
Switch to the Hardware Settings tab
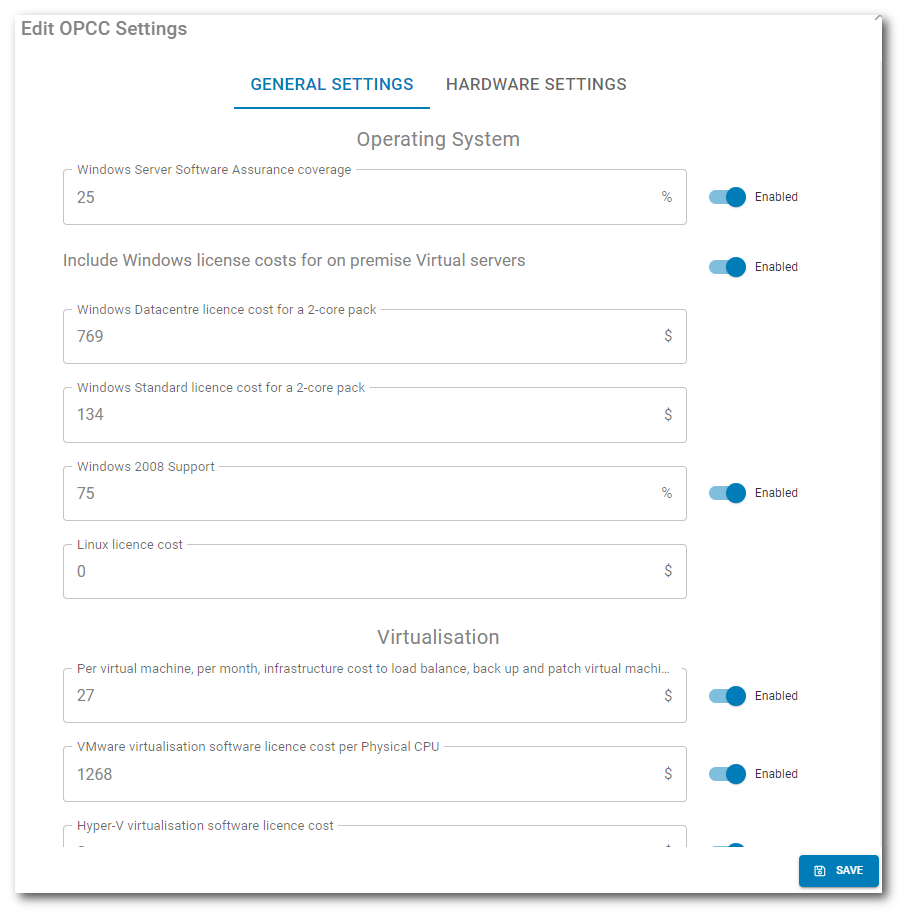(536, 85)
